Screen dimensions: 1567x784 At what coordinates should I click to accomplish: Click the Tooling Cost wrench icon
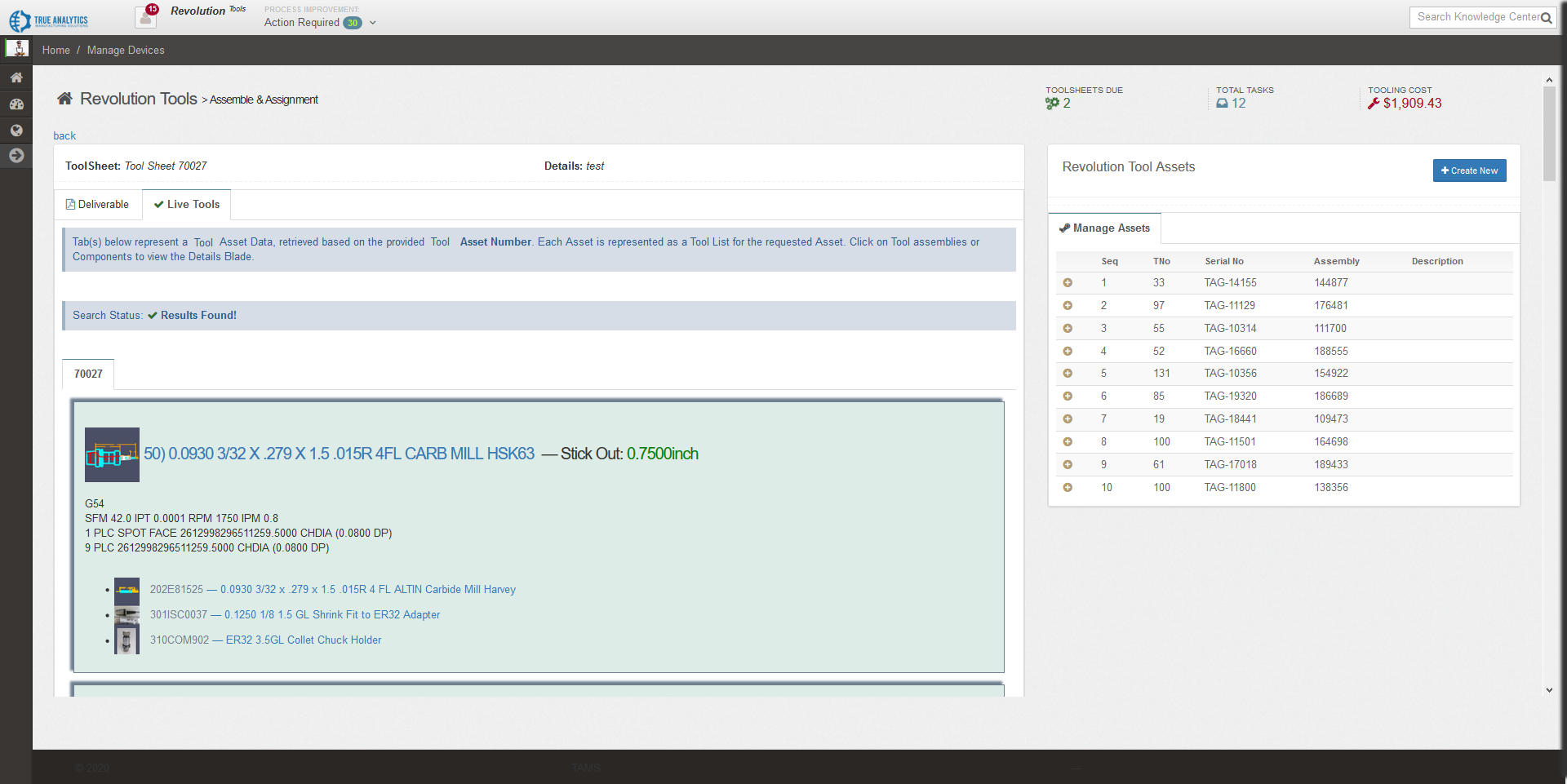pyautogui.click(x=1374, y=104)
